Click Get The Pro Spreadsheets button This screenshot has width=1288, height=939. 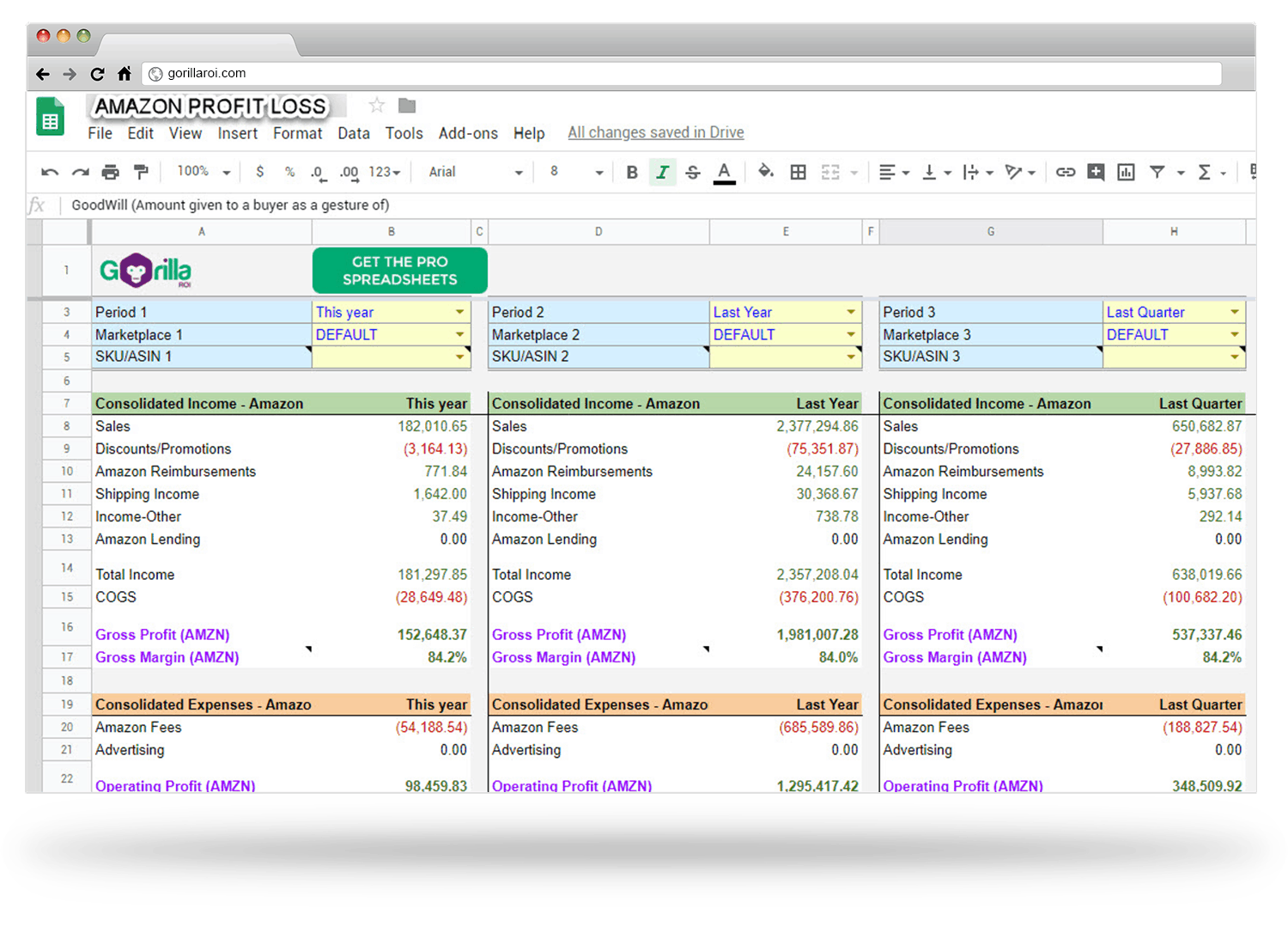tap(400, 271)
